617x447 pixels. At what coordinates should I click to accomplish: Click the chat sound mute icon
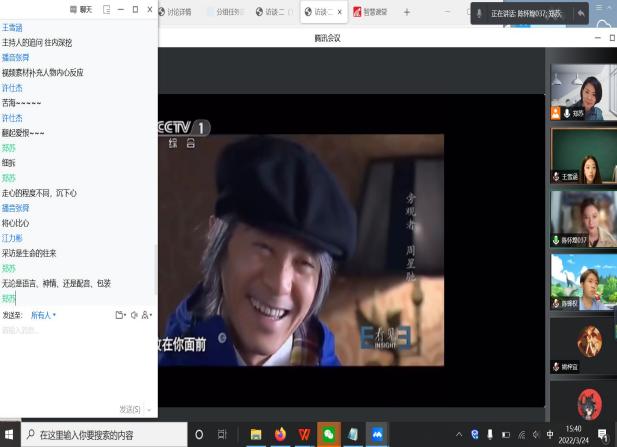pyautogui.click(x=135, y=315)
